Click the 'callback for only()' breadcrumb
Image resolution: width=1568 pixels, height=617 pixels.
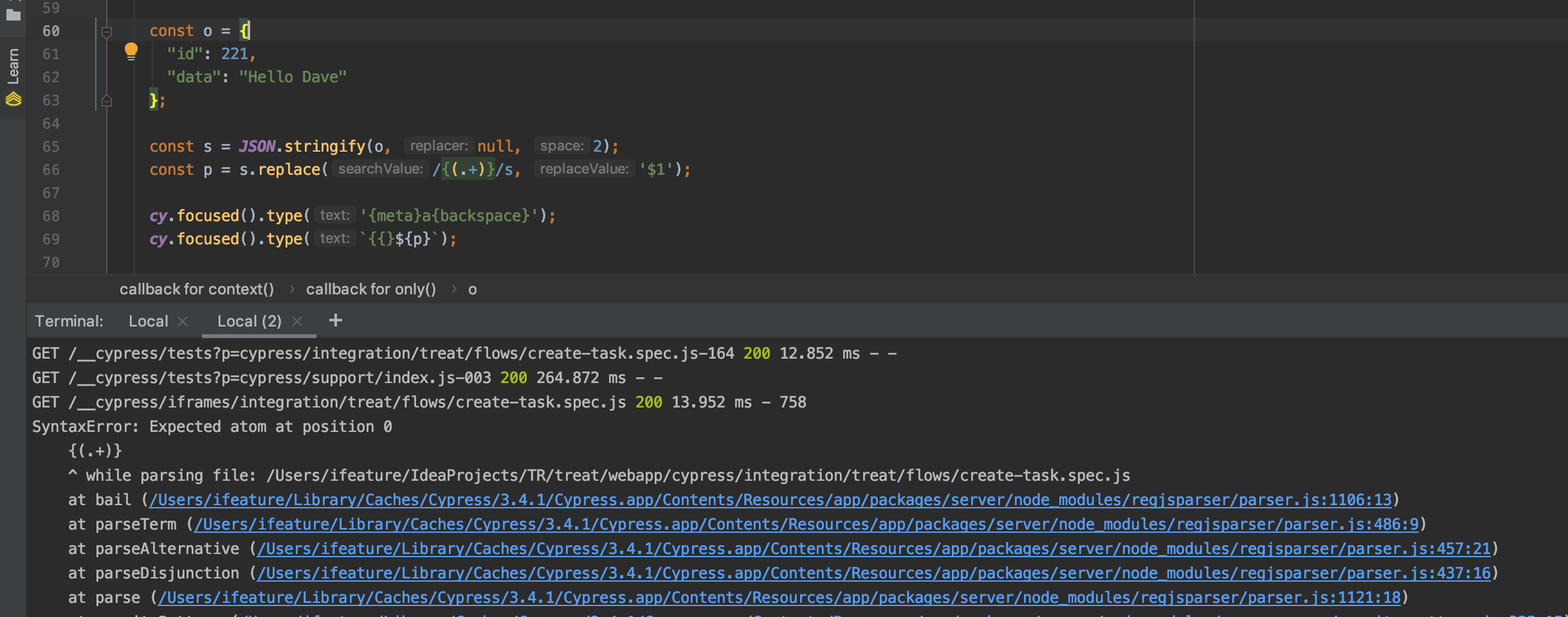(371, 289)
